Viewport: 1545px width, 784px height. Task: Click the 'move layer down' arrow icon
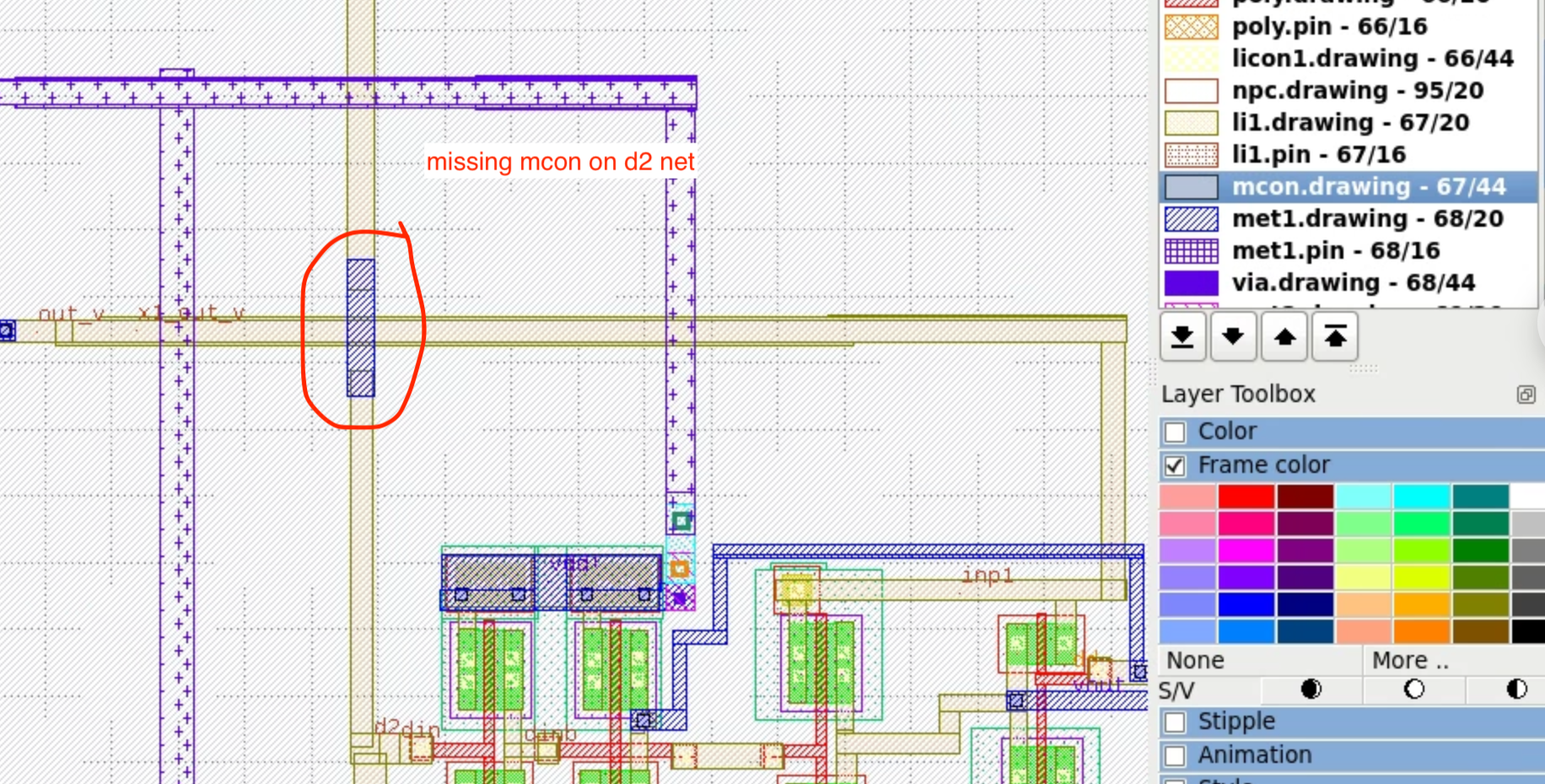click(1233, 336)
